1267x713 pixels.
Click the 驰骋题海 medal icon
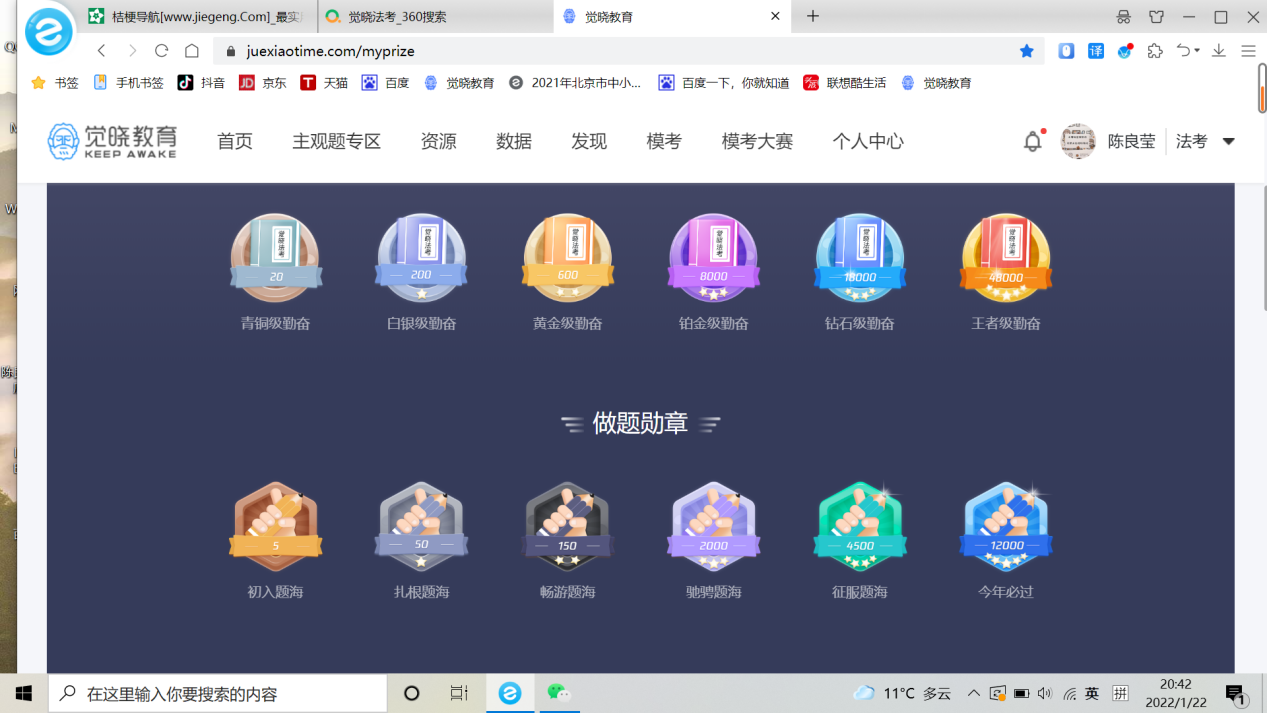pos(714,526)
